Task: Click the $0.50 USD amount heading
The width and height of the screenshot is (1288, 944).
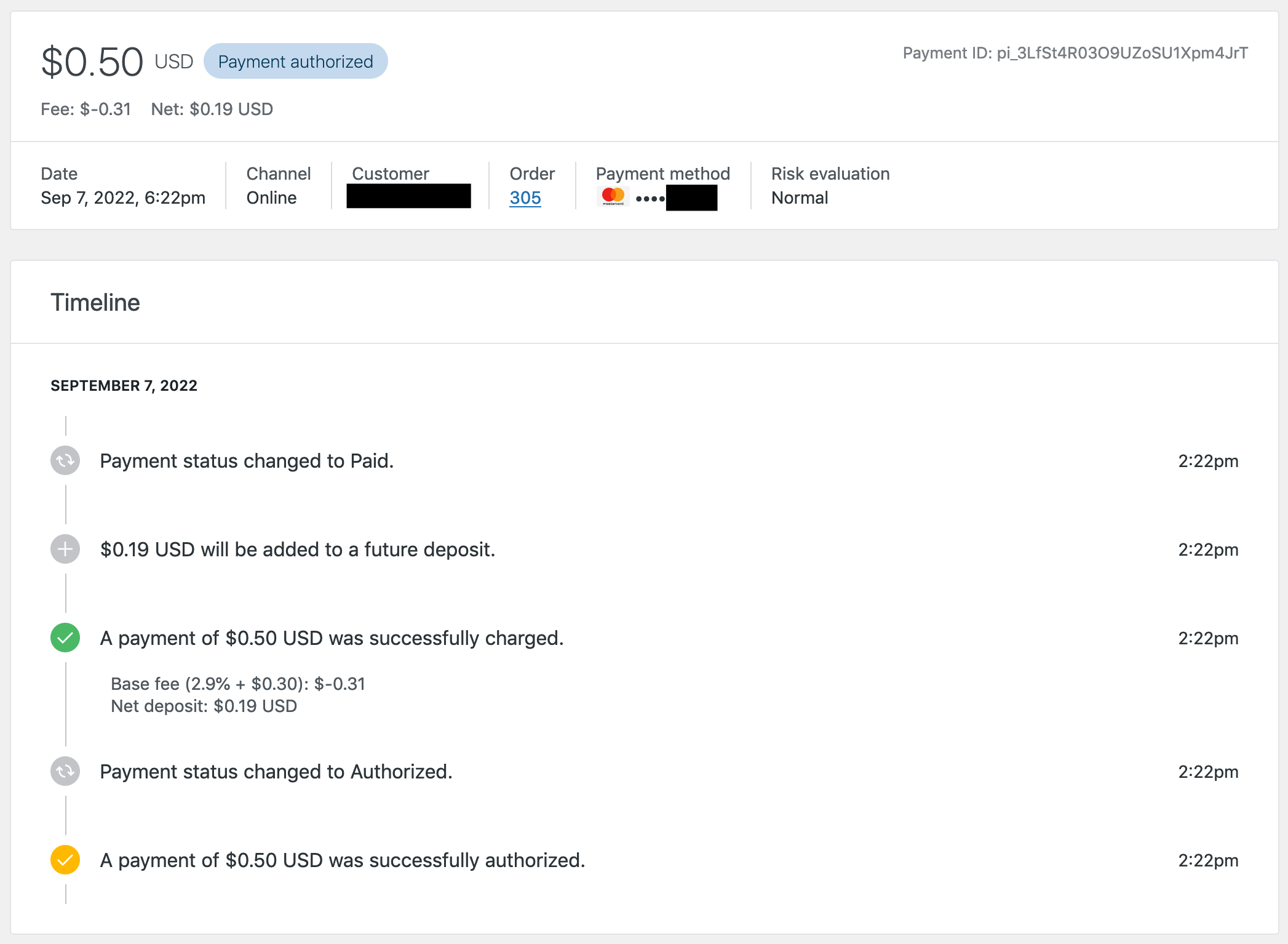Action: [91, 60]
